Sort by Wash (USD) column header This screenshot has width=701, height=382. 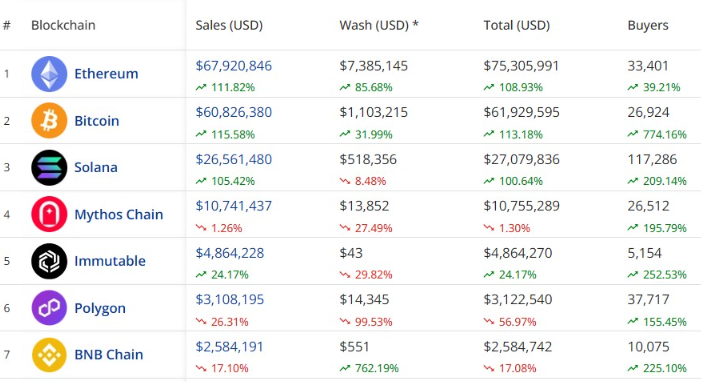tap(379, 25)
